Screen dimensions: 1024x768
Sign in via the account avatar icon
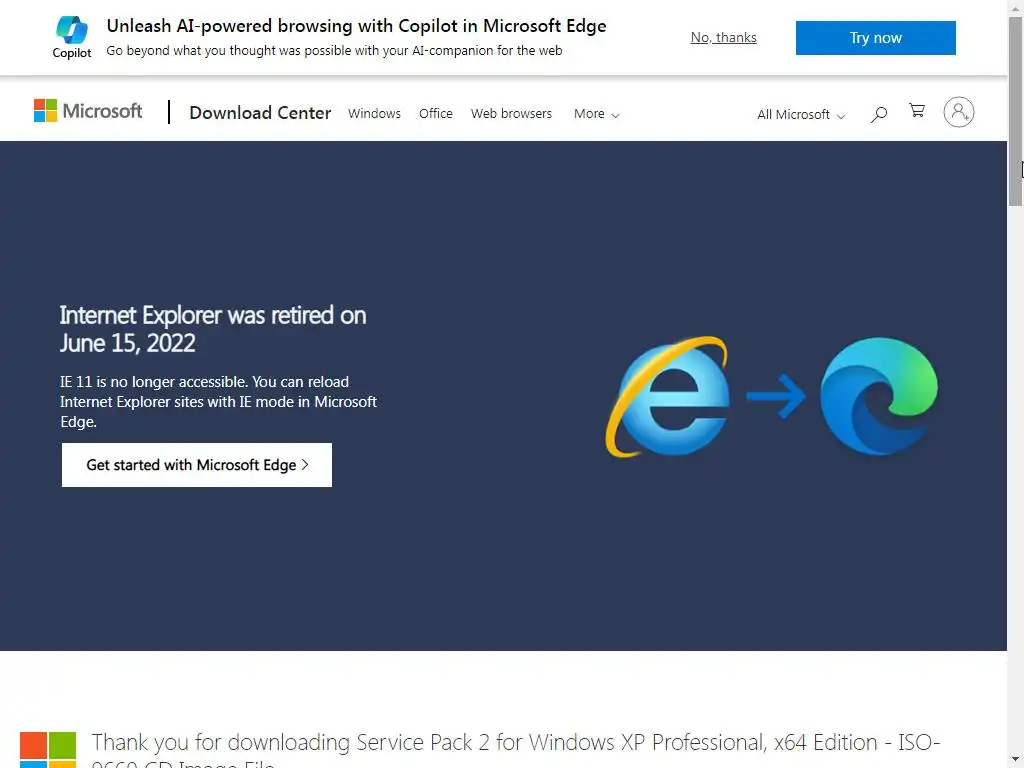point(959,112)
